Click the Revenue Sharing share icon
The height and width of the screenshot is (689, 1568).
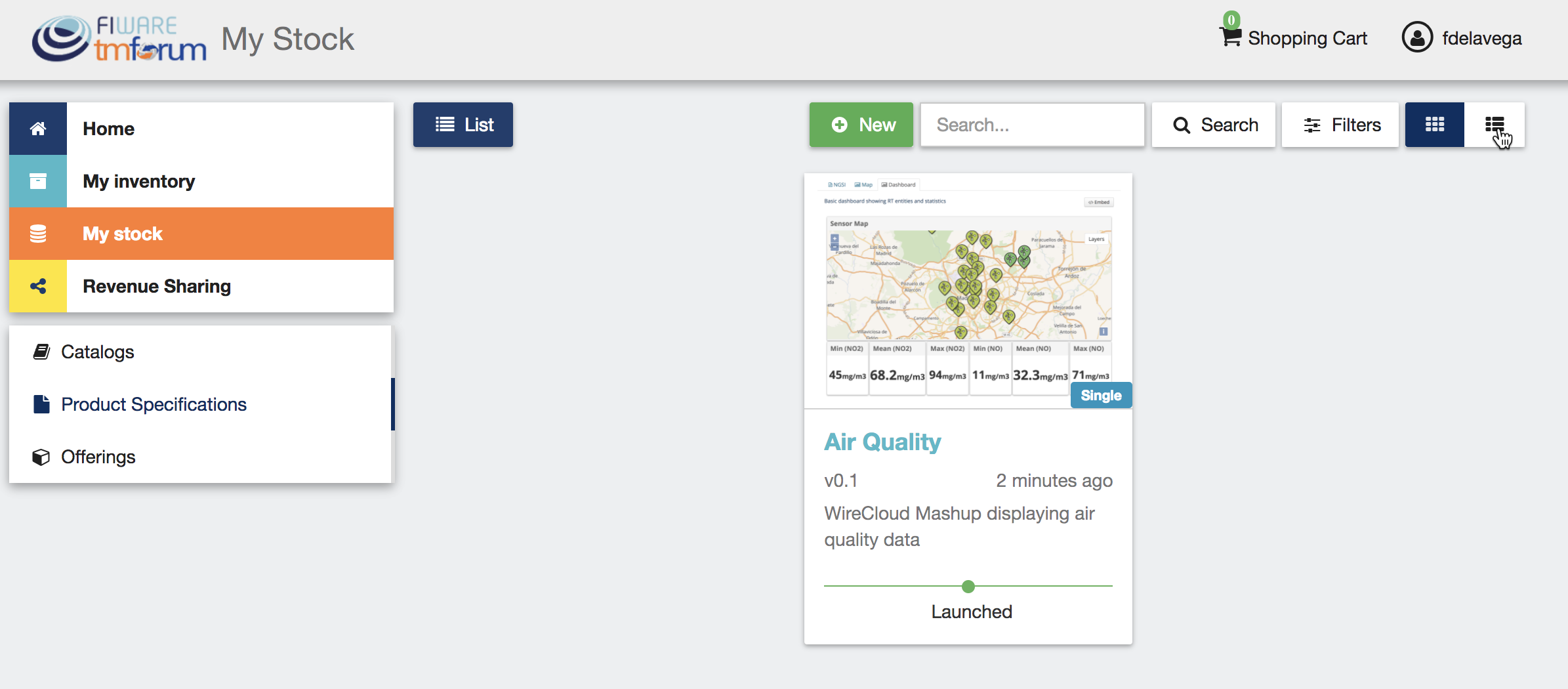(38, 286)
